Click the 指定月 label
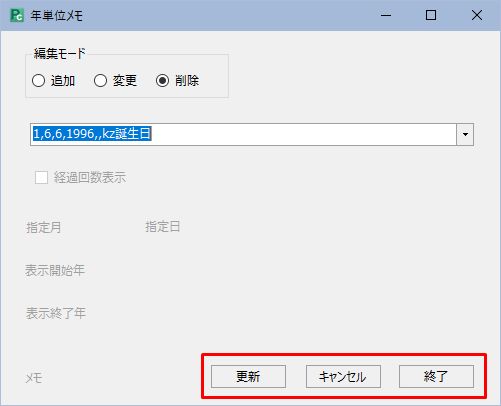The image size is (501, 406). tap(44, 228)
